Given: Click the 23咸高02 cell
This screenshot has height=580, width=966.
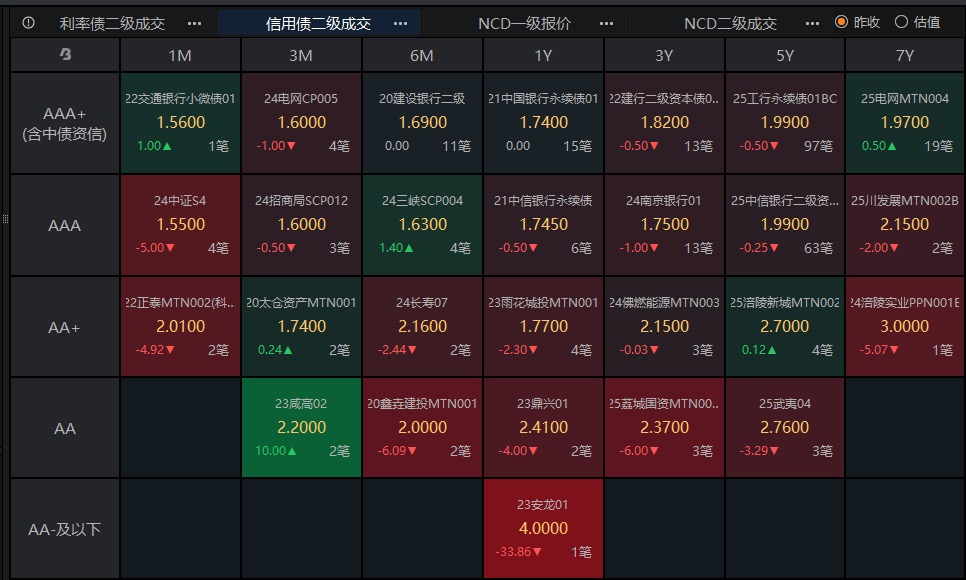Looking at the screenshot, I should [301, 428].
